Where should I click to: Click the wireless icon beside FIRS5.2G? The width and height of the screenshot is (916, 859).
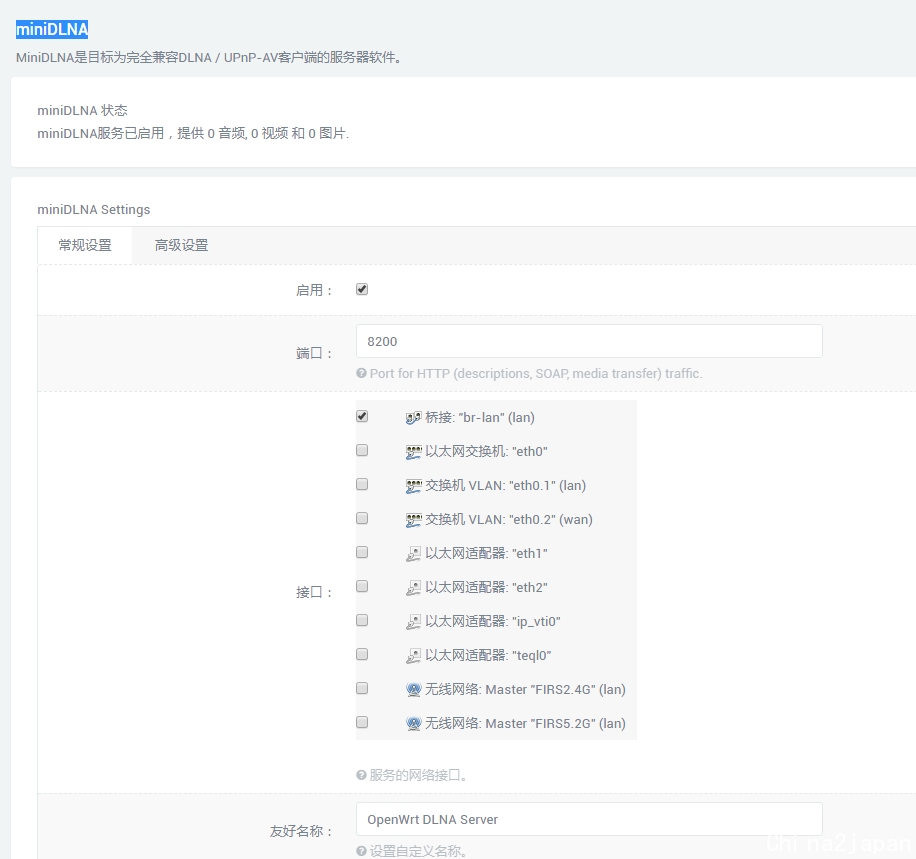point(413,723)
